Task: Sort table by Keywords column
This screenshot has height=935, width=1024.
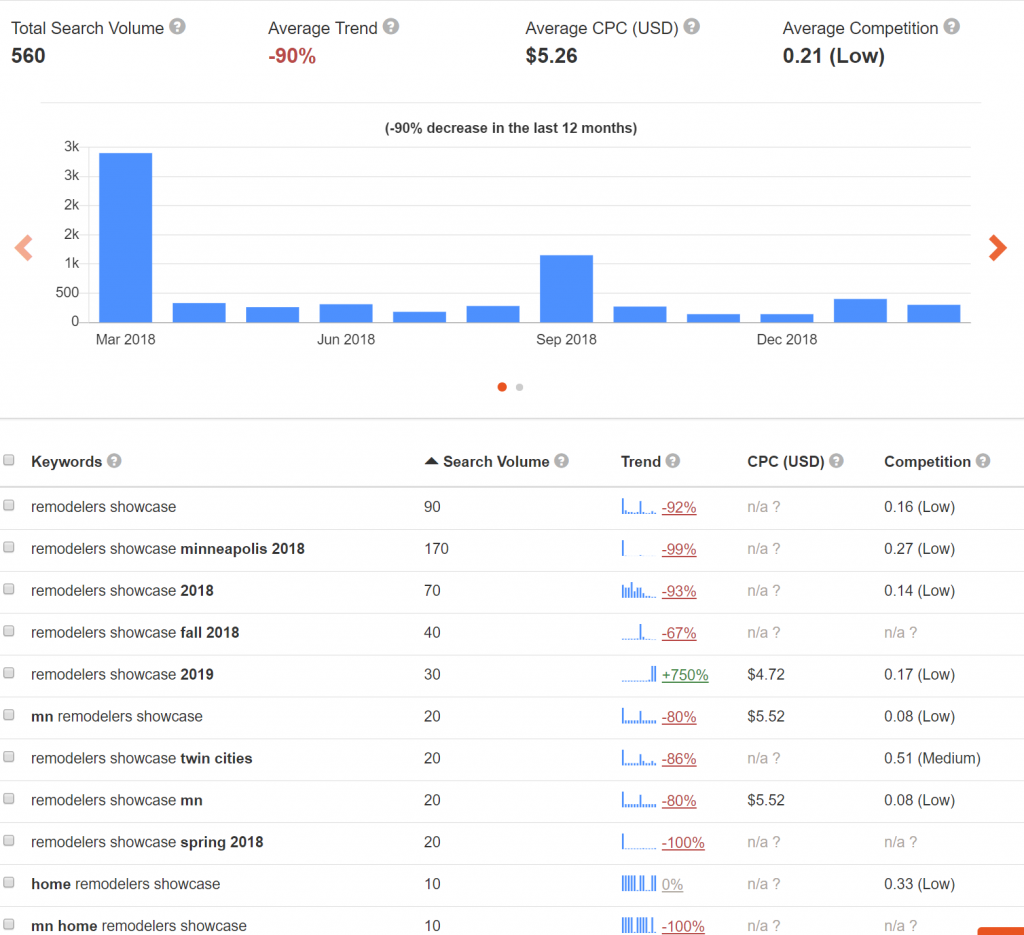Action: coord(67,462)
